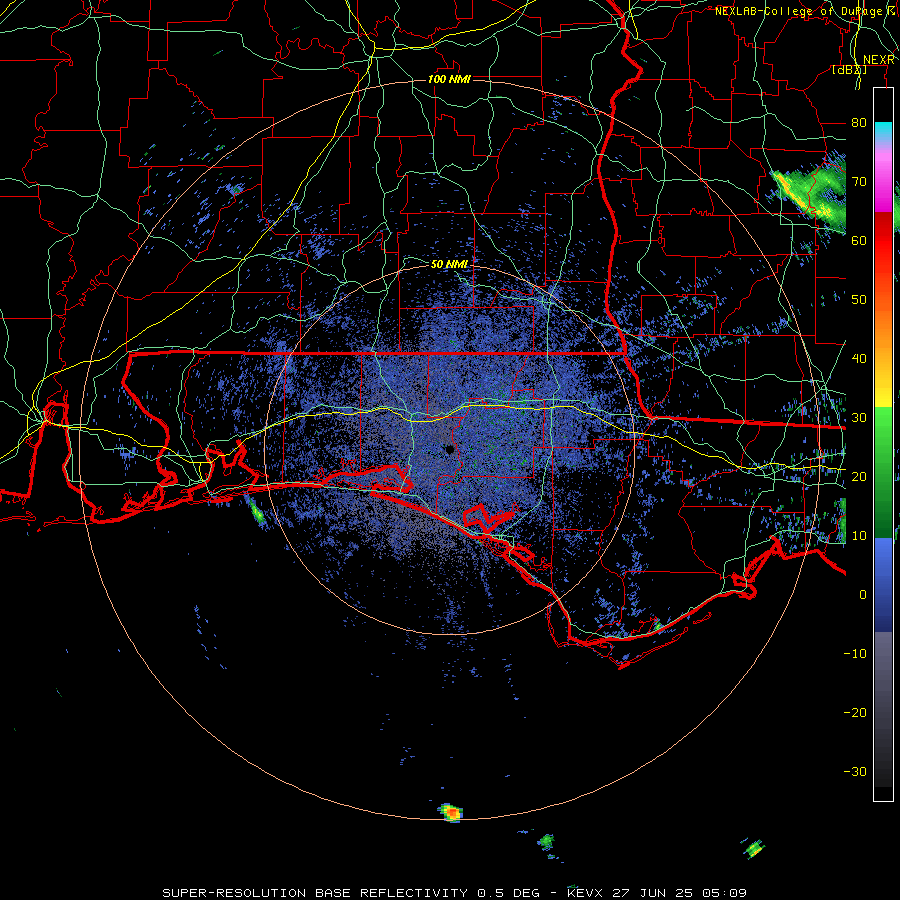Viewport: 900px width, 900px height.
Task: Select the cyan top segment of the color bar
Action: [x=883, y=132]
